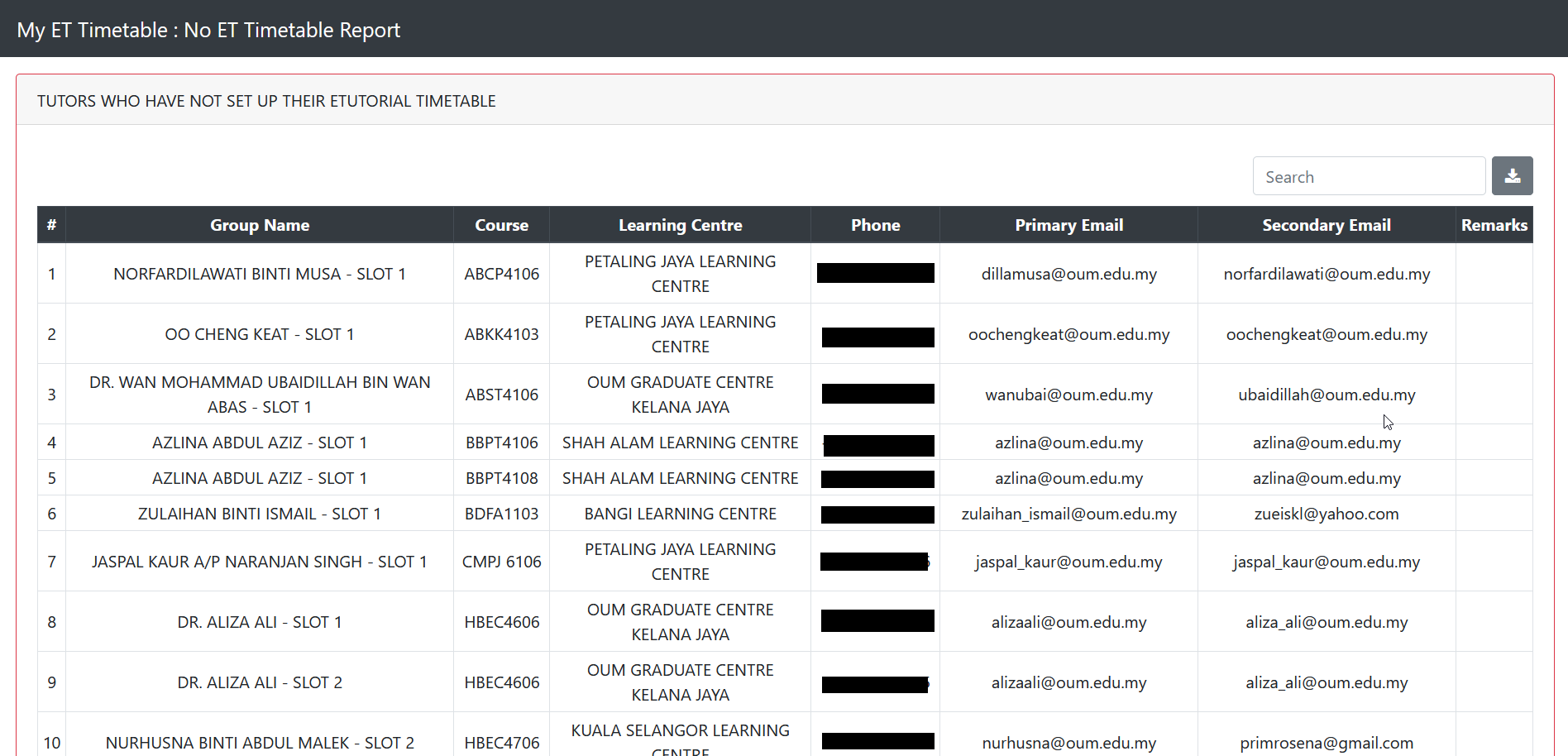This screenshot has height=756, width=1568.
Task: Click the Primary Email column header
Action: pos(1068,225)
